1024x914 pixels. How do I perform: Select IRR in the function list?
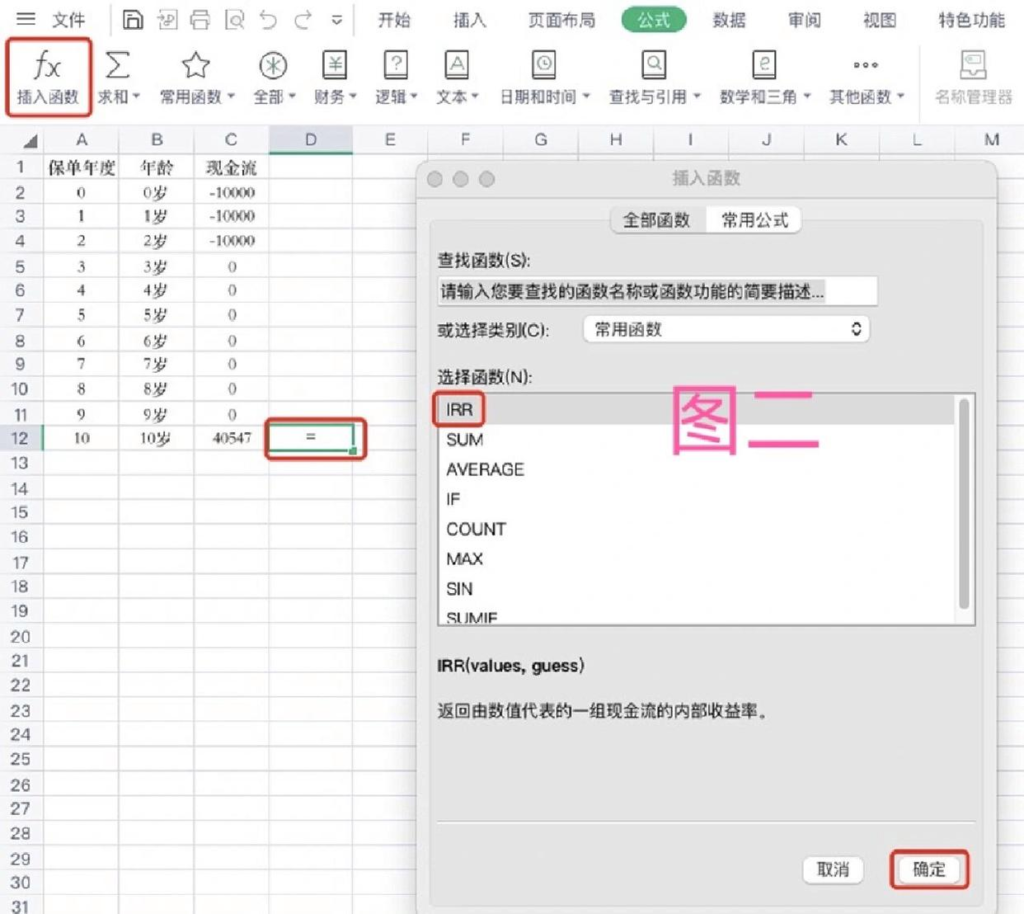click(x=696, y=409)
